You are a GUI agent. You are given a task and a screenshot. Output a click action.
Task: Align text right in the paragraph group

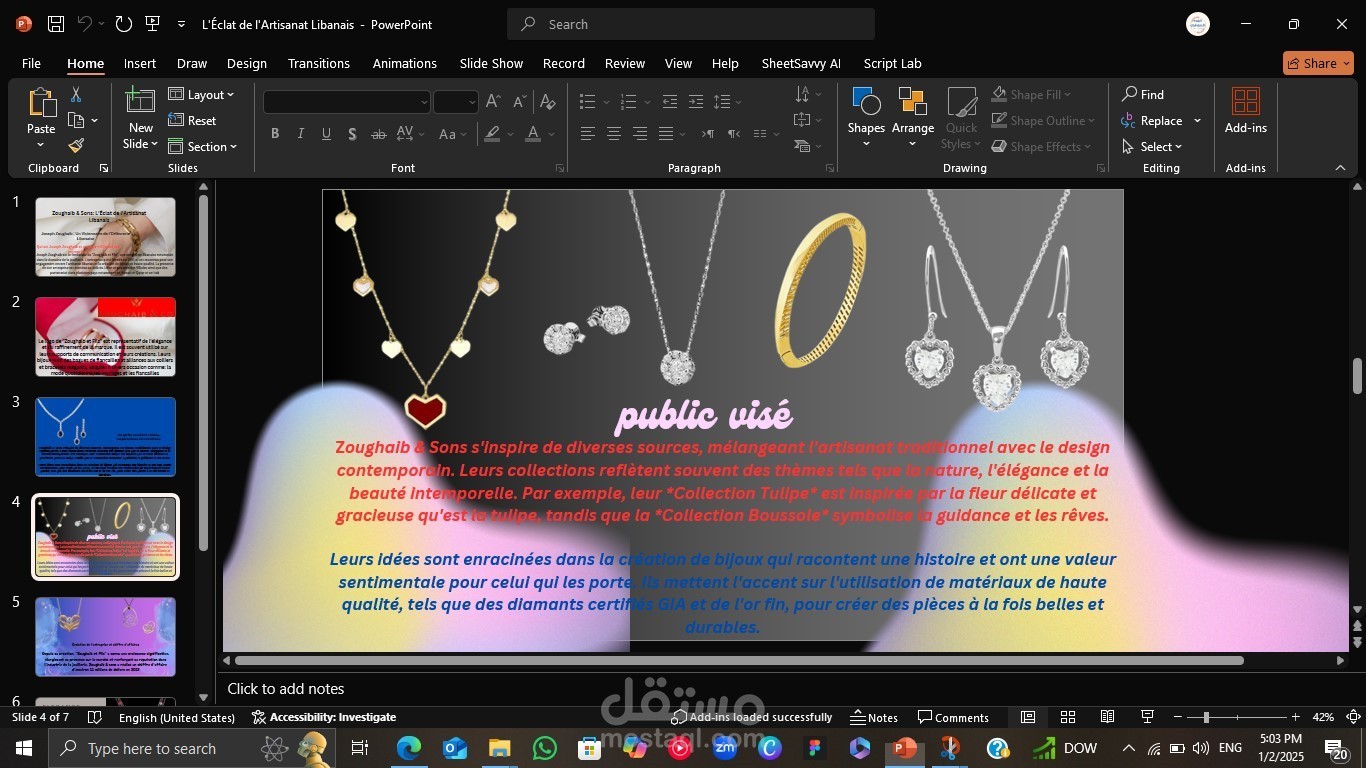640,134
